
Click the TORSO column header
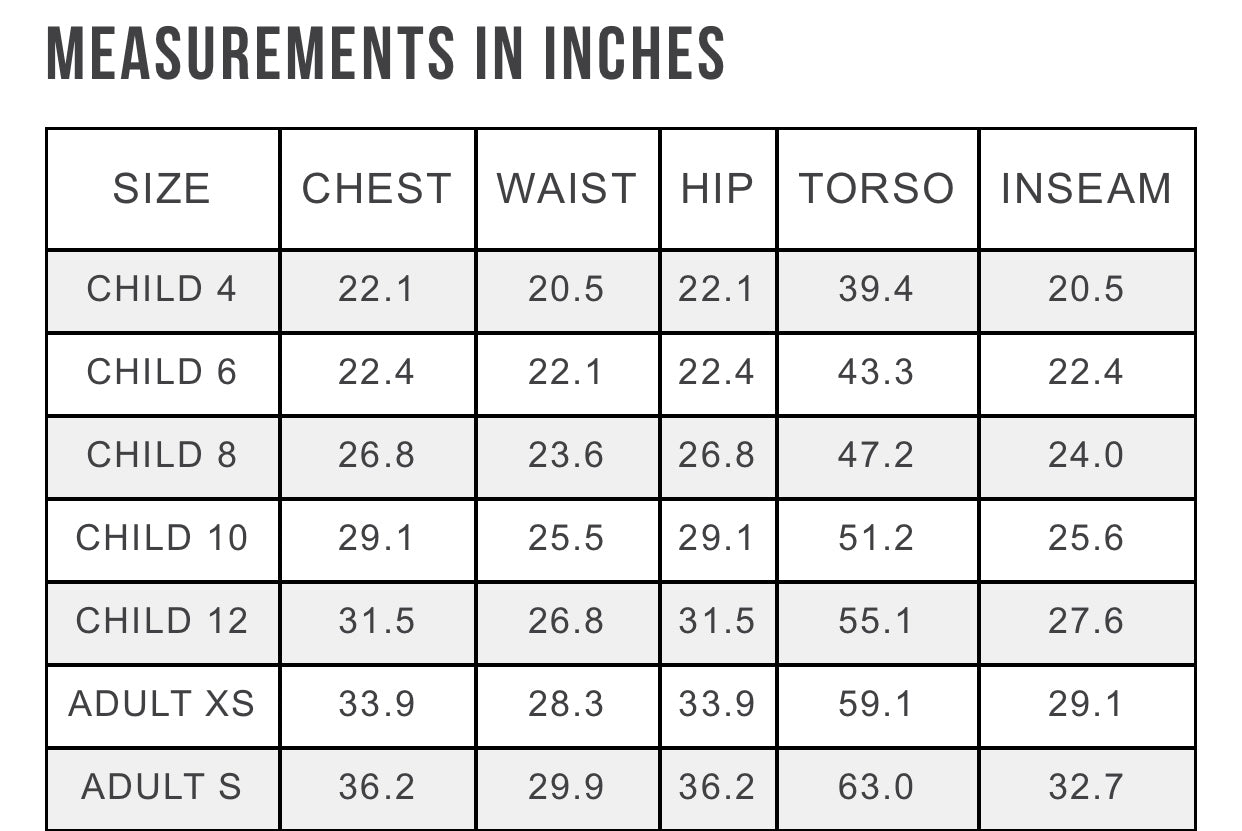[876, 189]
